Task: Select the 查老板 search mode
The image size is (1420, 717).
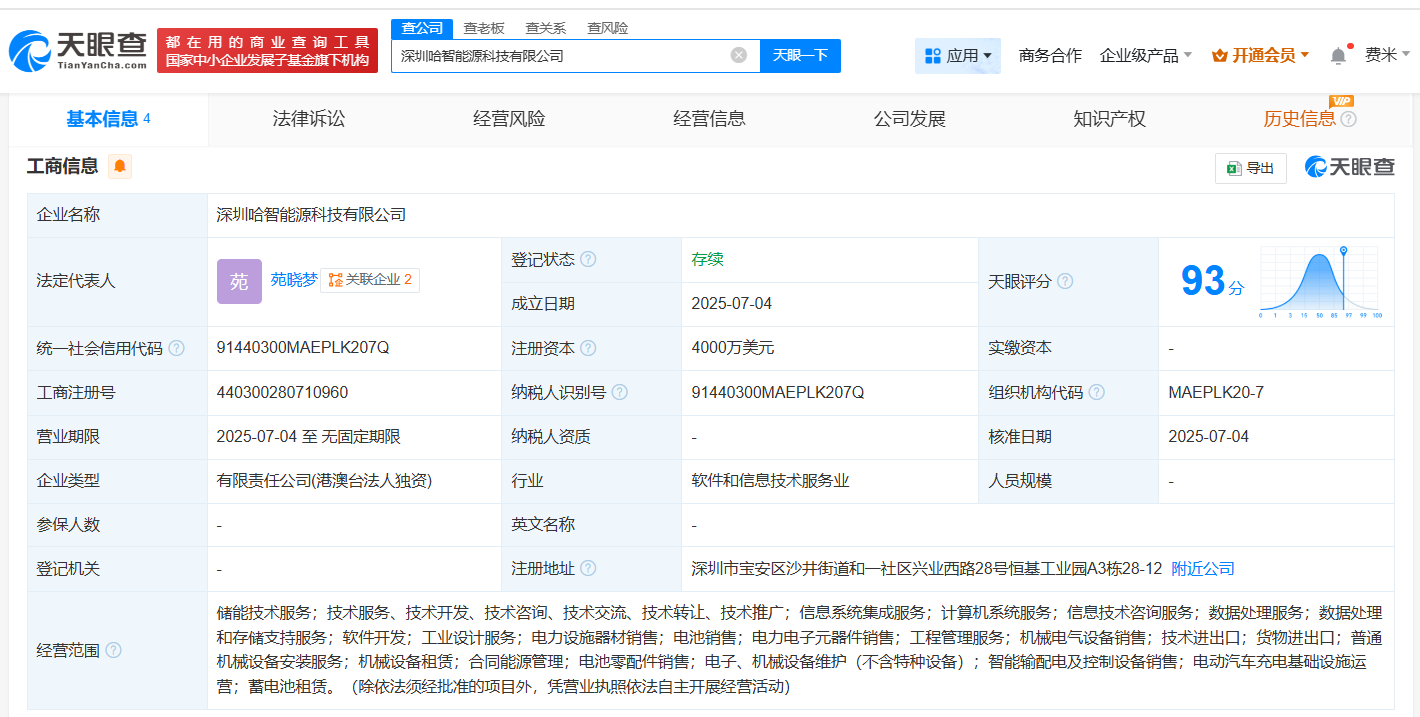Action: pyautogui.click(x=483, y=28)
